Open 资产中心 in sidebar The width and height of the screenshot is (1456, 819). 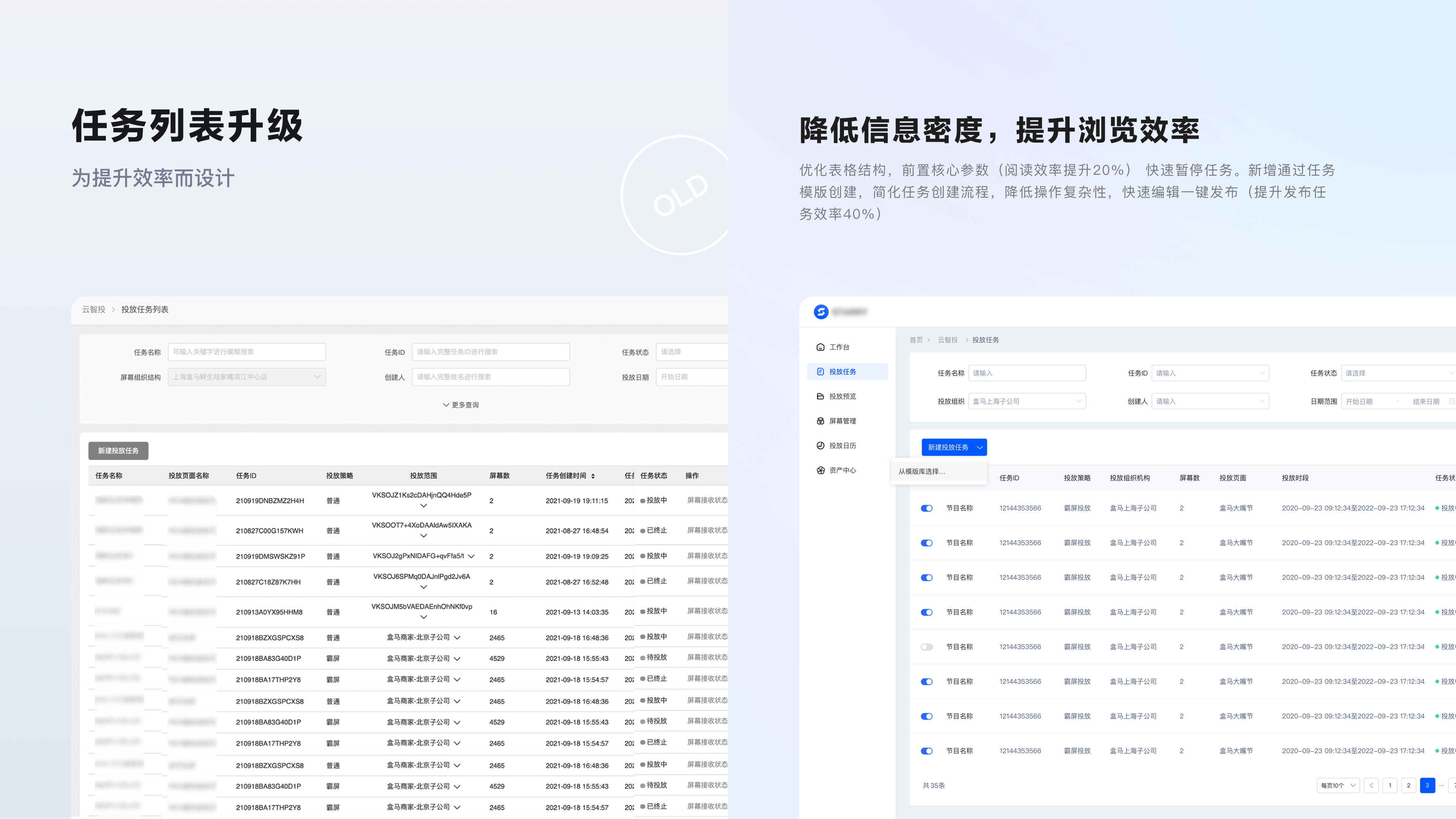pyautogui.click(x=836, y=470)
